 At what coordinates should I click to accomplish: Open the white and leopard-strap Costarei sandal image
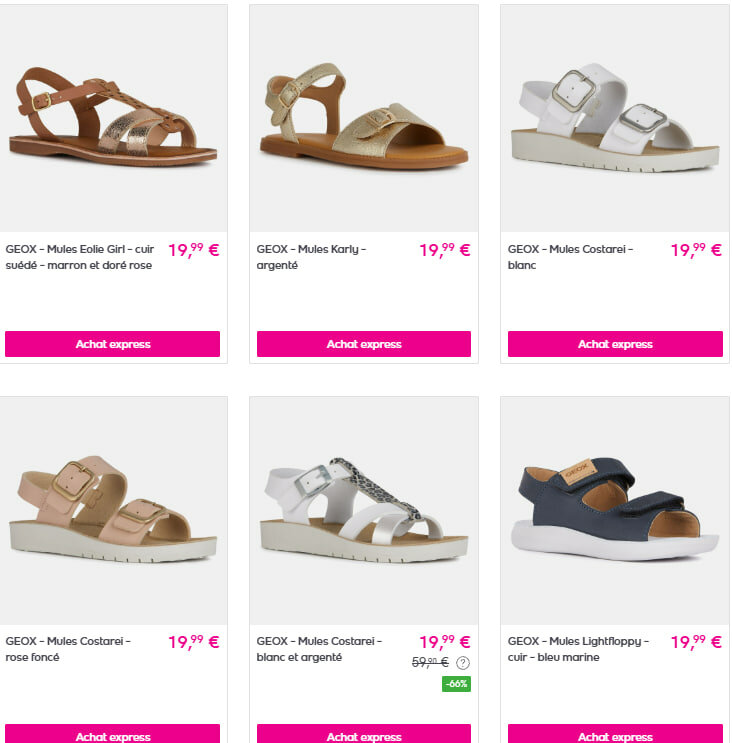tap(364, 511)
